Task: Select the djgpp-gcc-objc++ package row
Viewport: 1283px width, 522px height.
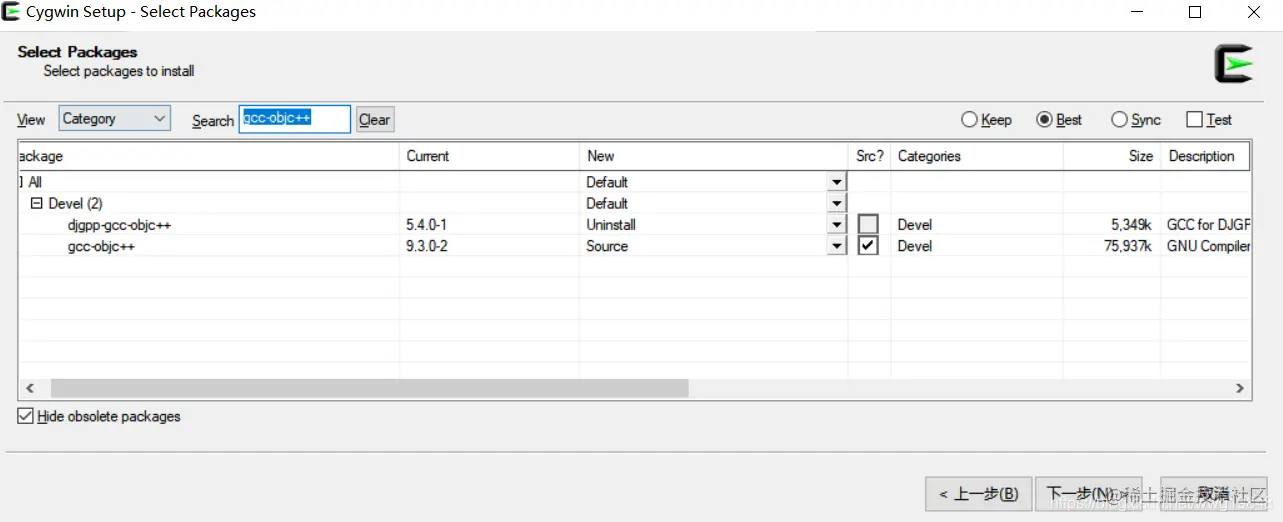Action: coord(634,225)
